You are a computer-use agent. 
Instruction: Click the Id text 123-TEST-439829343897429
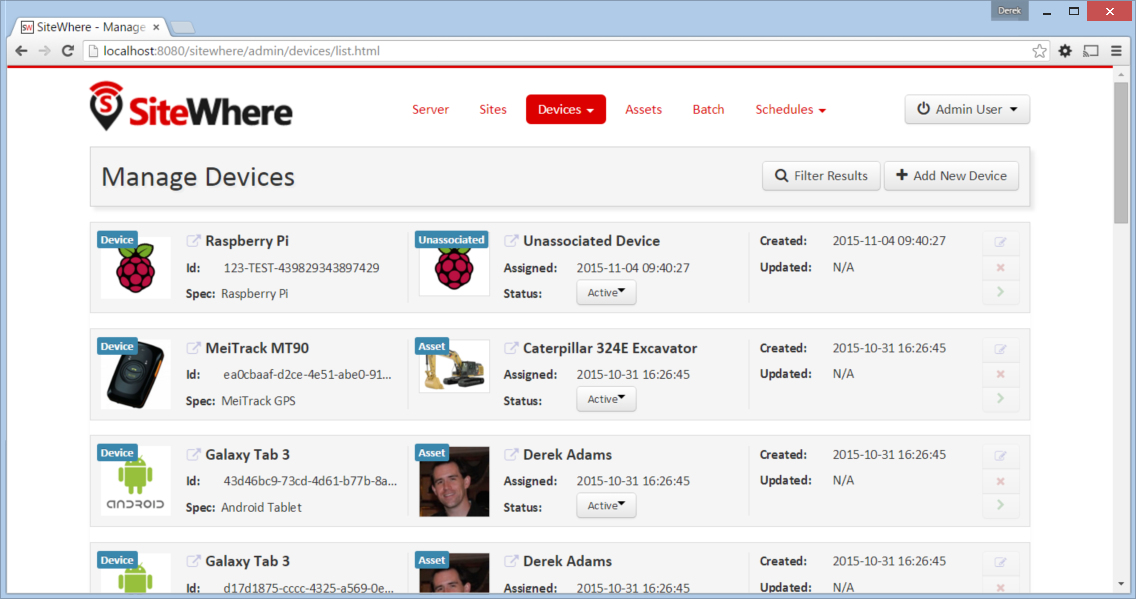[x=301, y=268]
